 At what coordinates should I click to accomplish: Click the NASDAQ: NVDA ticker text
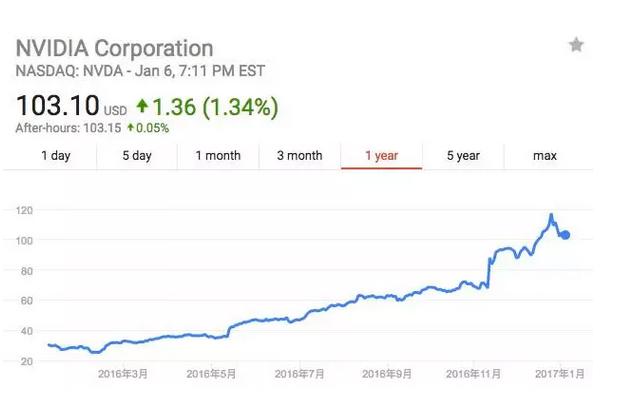(x=69, y=71)
